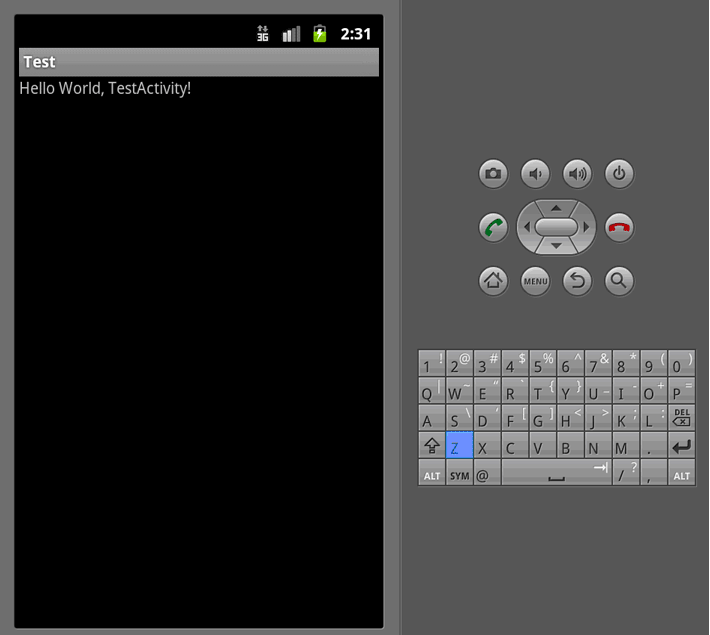Click the B key

[x=571, y=445]
